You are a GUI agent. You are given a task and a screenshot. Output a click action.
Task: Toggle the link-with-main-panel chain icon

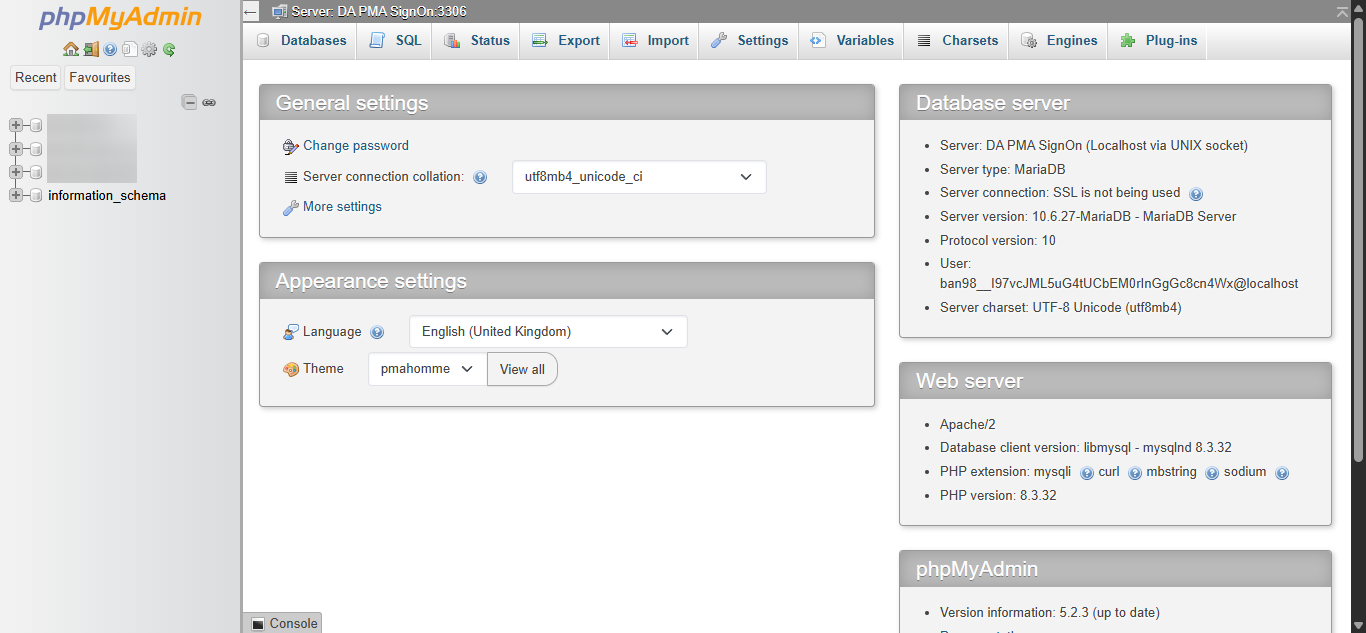(x=209, y=102)
